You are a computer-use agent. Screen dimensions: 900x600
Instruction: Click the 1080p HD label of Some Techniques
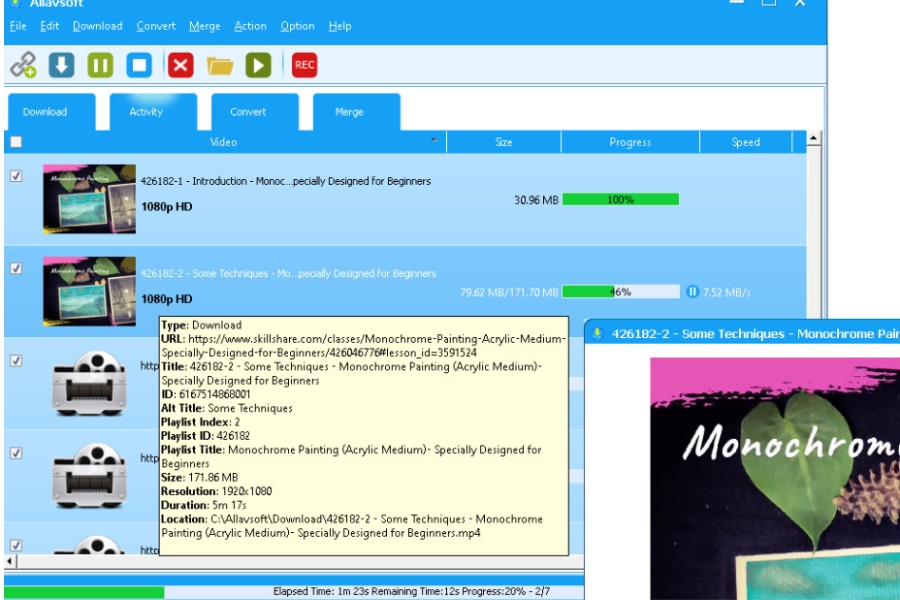point(166,299)
